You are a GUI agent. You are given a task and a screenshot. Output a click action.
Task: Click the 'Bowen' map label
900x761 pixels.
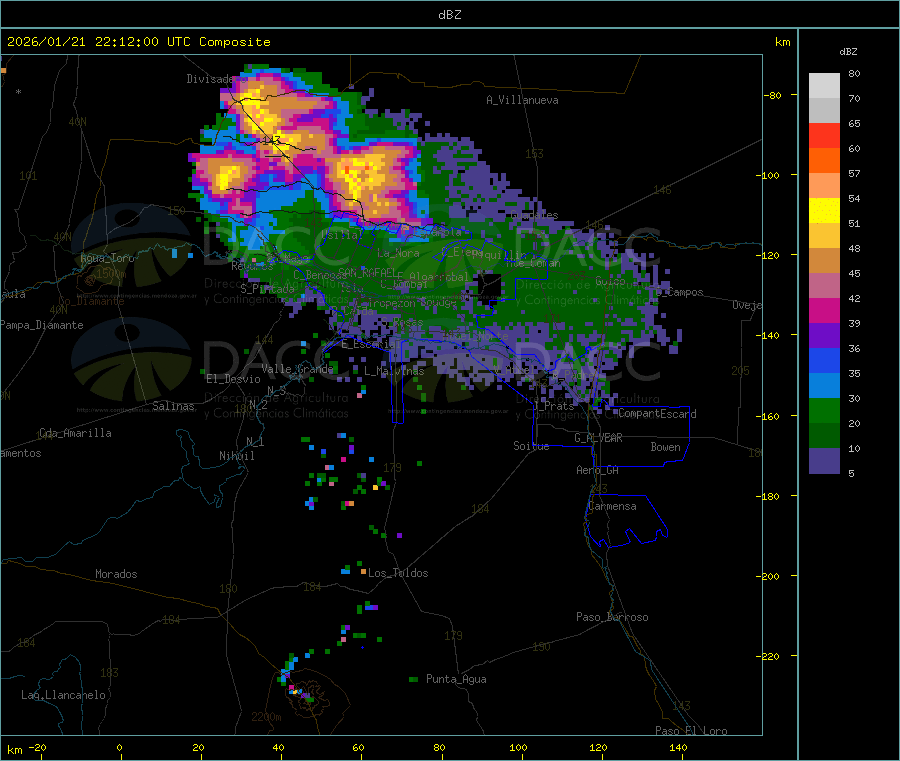[x=665, y=447]
